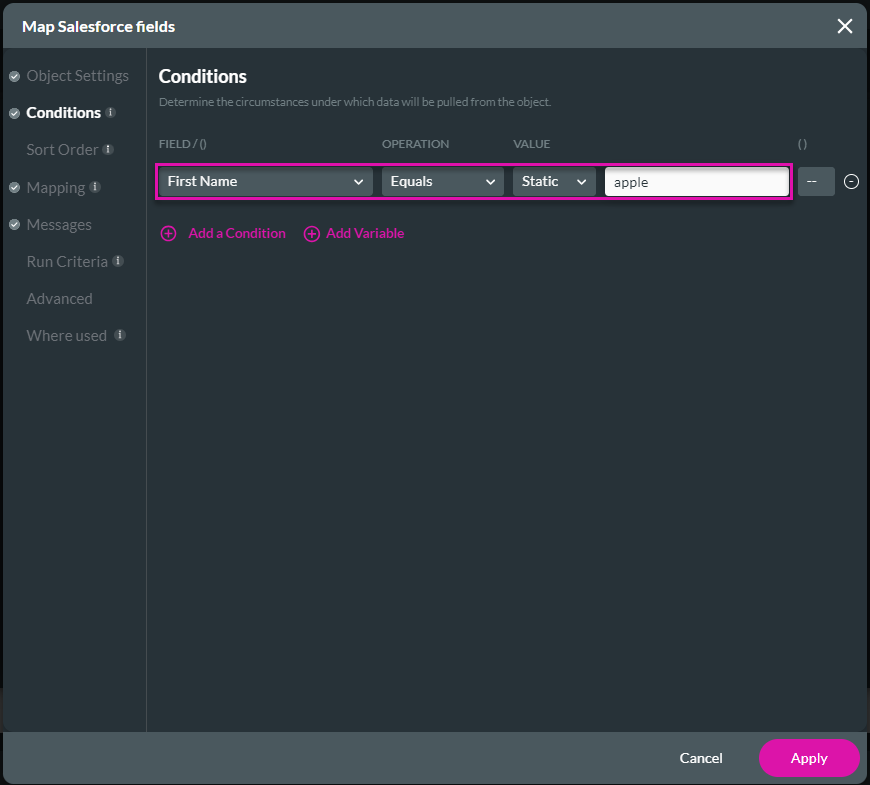
Task: Cancel the Map Salesforce fields dialog
Action: (700, 758)
